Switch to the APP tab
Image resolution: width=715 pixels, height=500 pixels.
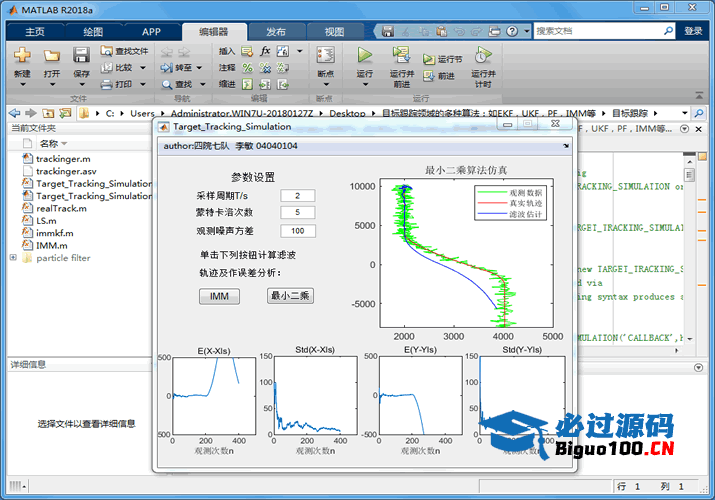point(151,31)
